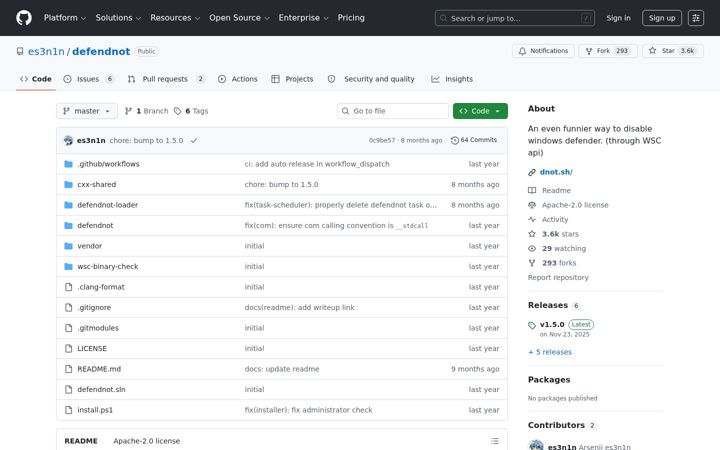Open the README.md file
This screenshot has width=720, height=450.
(99, 369)
